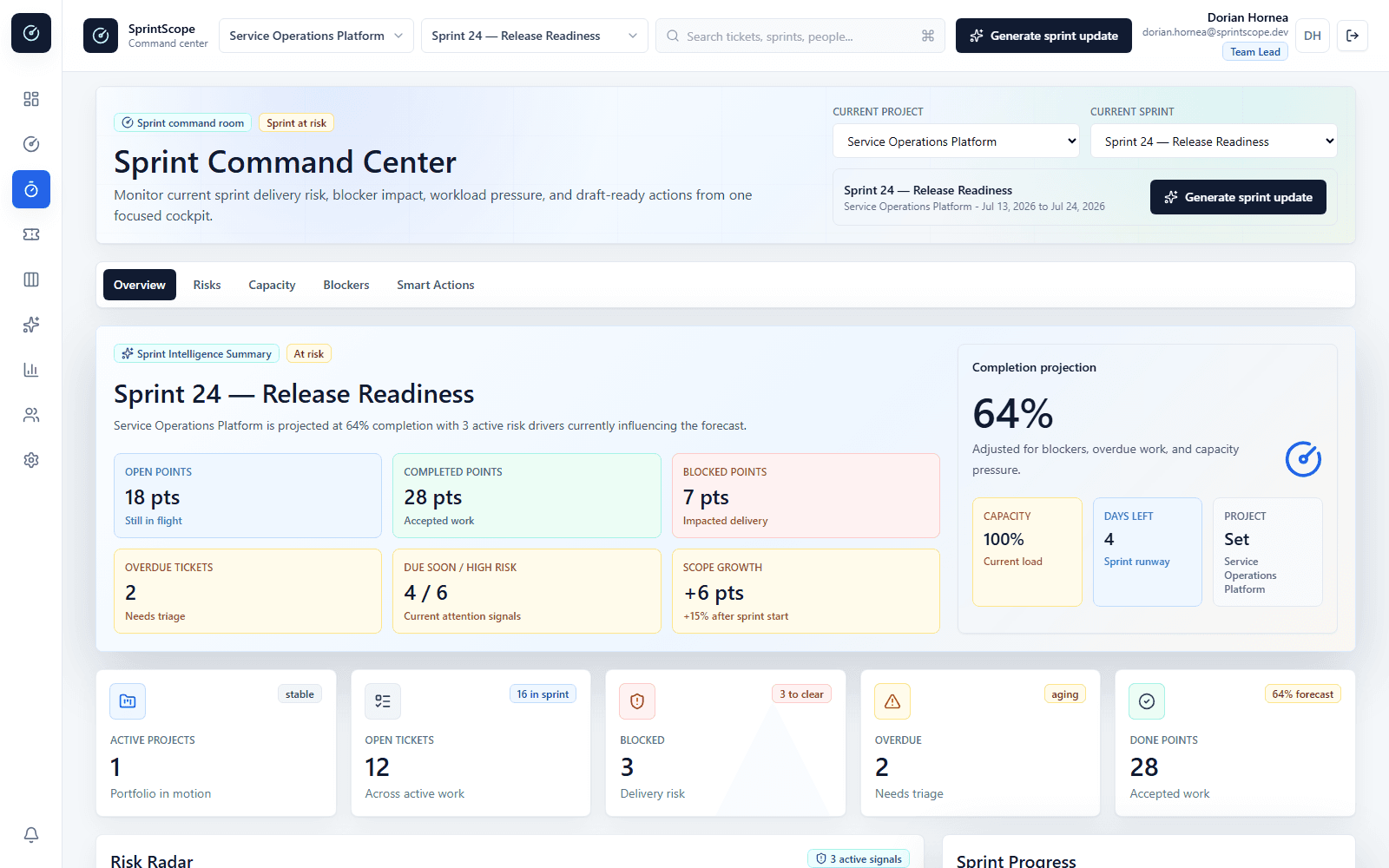Click the '3 to clear' badge

coord(801,694)
